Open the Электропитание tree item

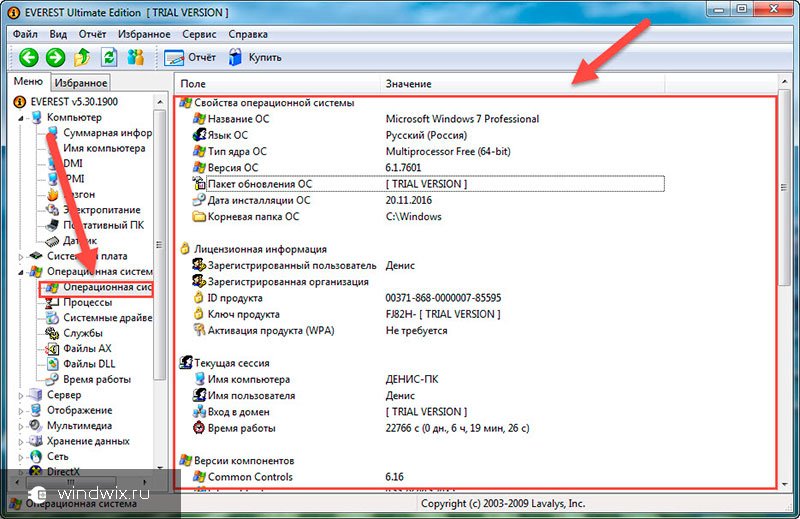click(x=93, y=210)
